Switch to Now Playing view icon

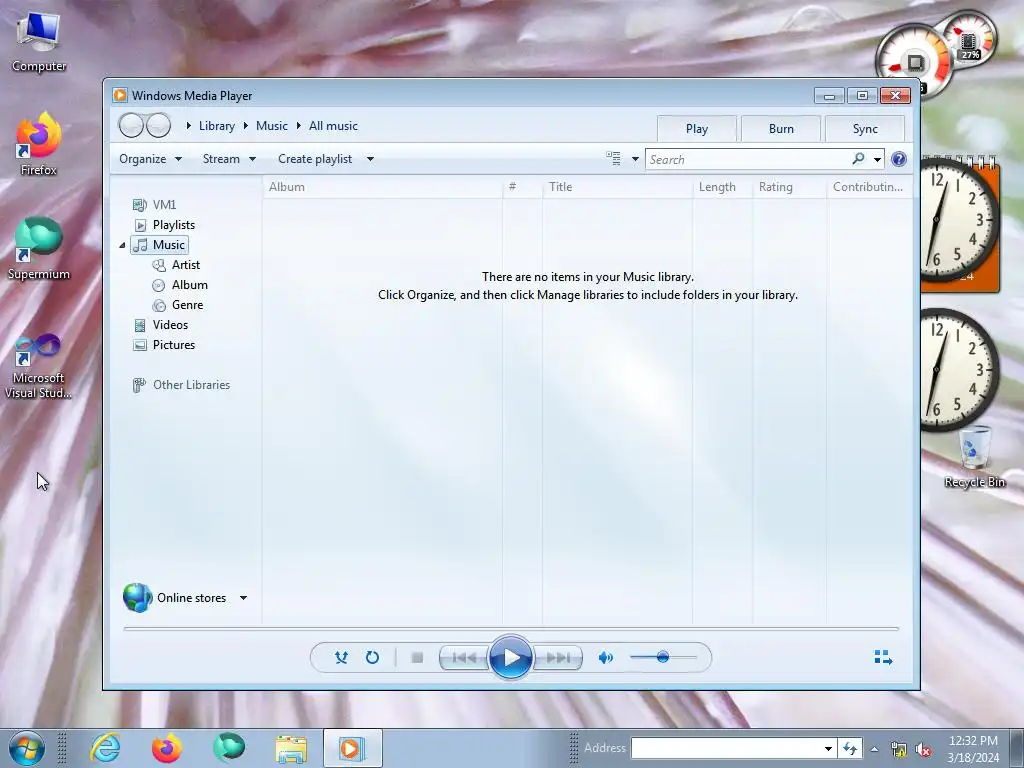pos(883,657)
